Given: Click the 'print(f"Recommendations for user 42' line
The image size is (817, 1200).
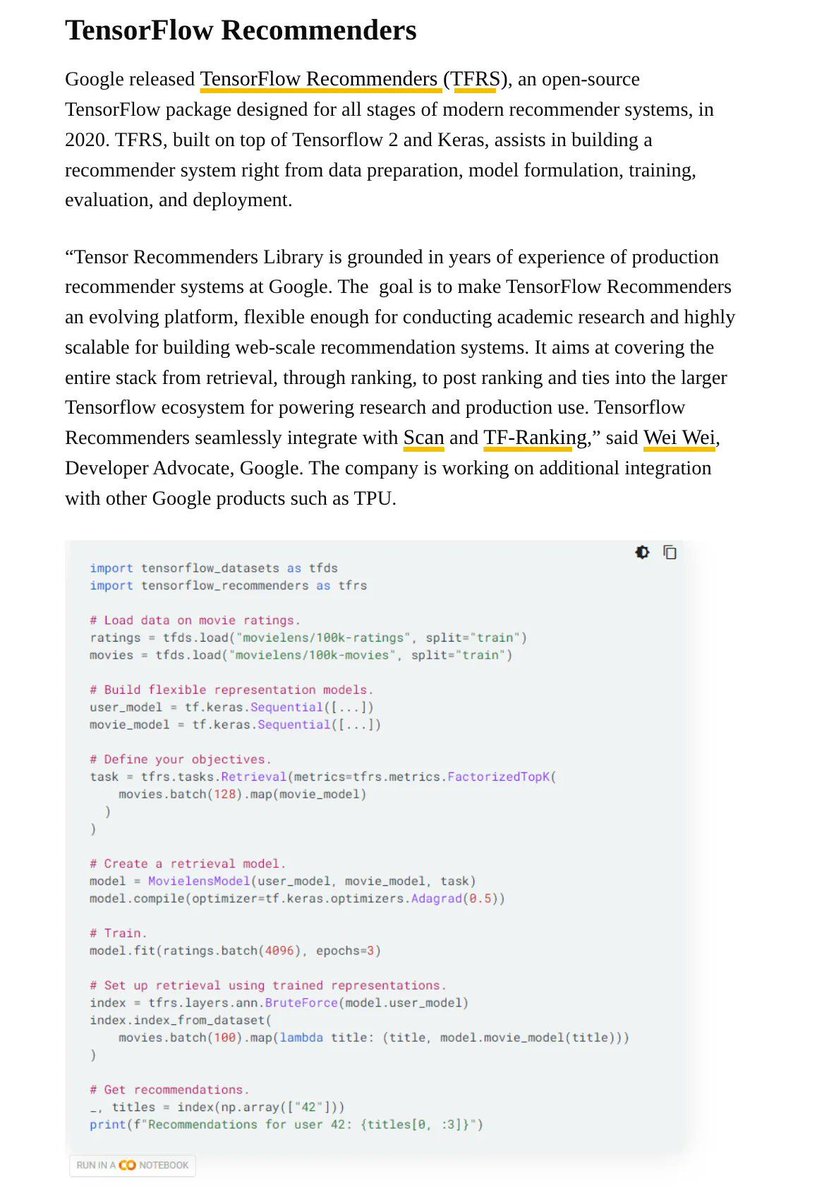Looking at the screenshot, I should [286, 1124].
